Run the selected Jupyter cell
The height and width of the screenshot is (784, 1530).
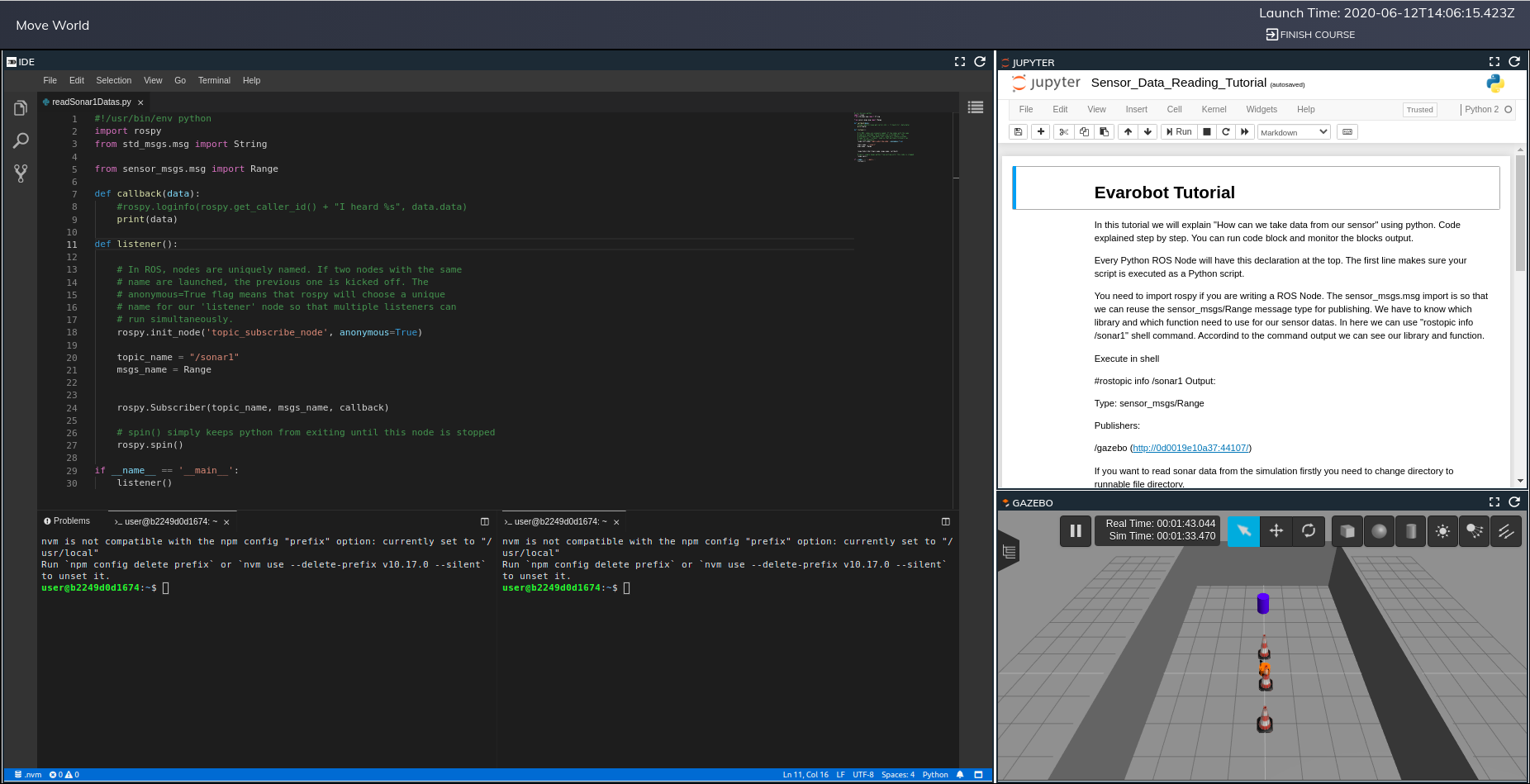pyautogui.click(x=1179, y=132)
